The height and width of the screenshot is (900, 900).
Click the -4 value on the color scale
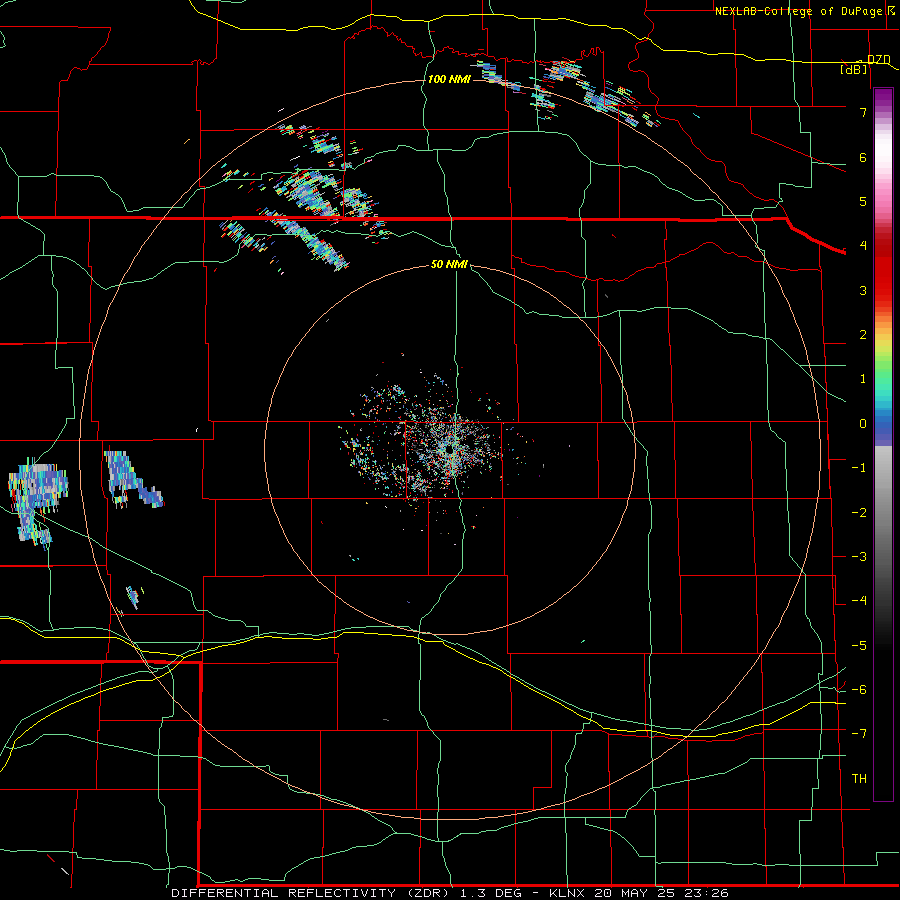click(x=859, y=601)
